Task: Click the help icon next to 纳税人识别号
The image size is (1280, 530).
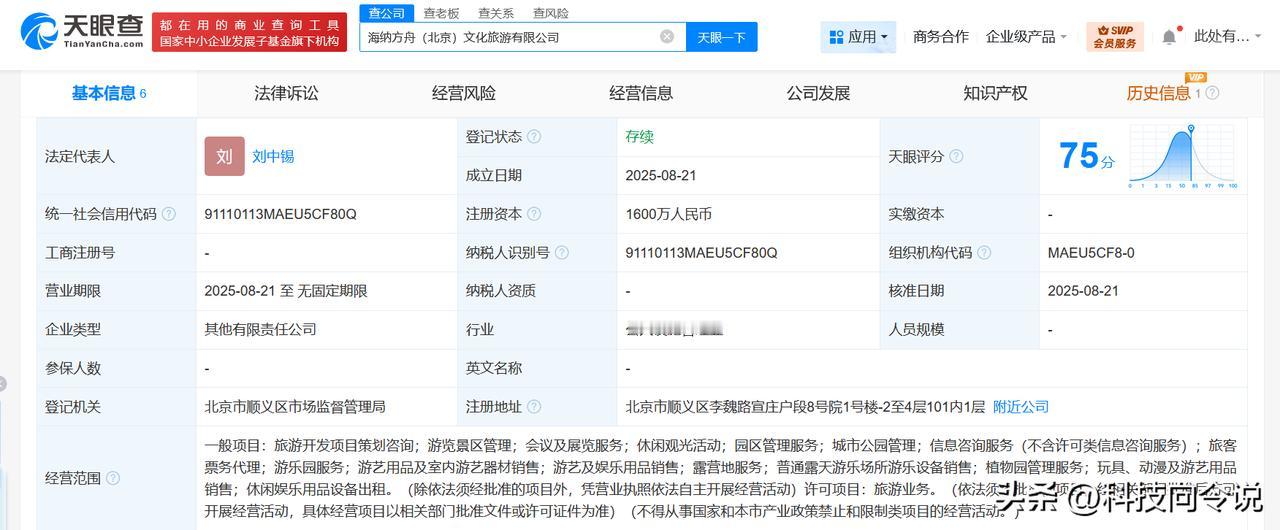Action: [x=562, y=253]
